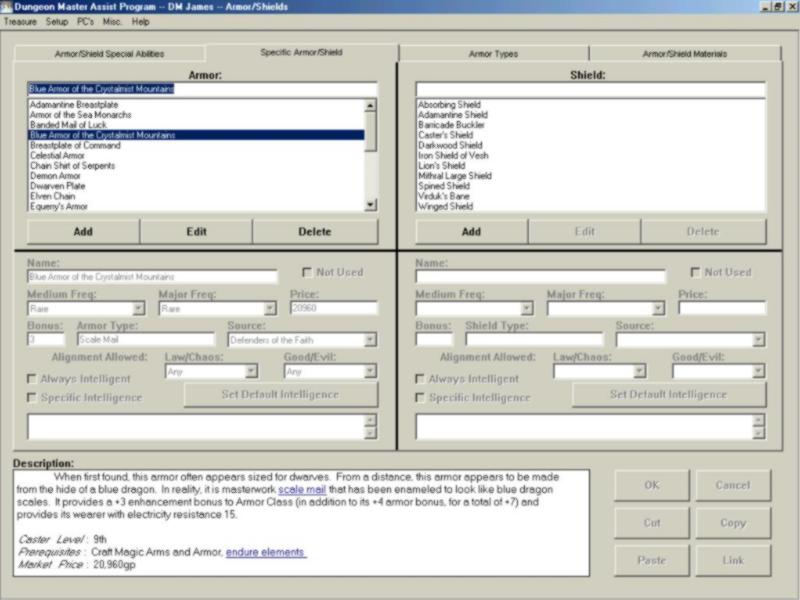Click the Add button under Shield list

(471, 231)
